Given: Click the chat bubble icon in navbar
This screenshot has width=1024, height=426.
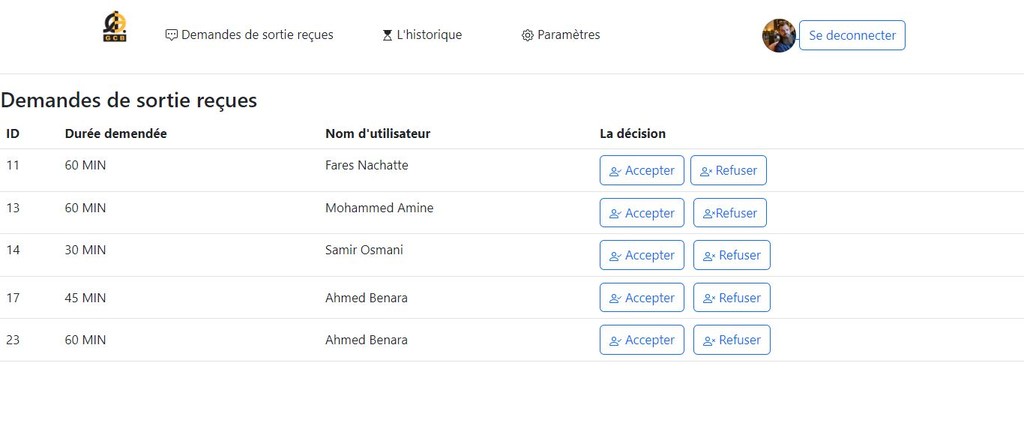Looking at the screenshot, I should pyautogui.click(x=172, y=35).
